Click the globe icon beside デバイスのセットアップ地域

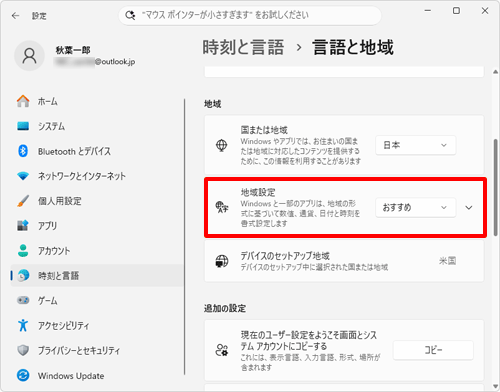click(x=222, y=261)
